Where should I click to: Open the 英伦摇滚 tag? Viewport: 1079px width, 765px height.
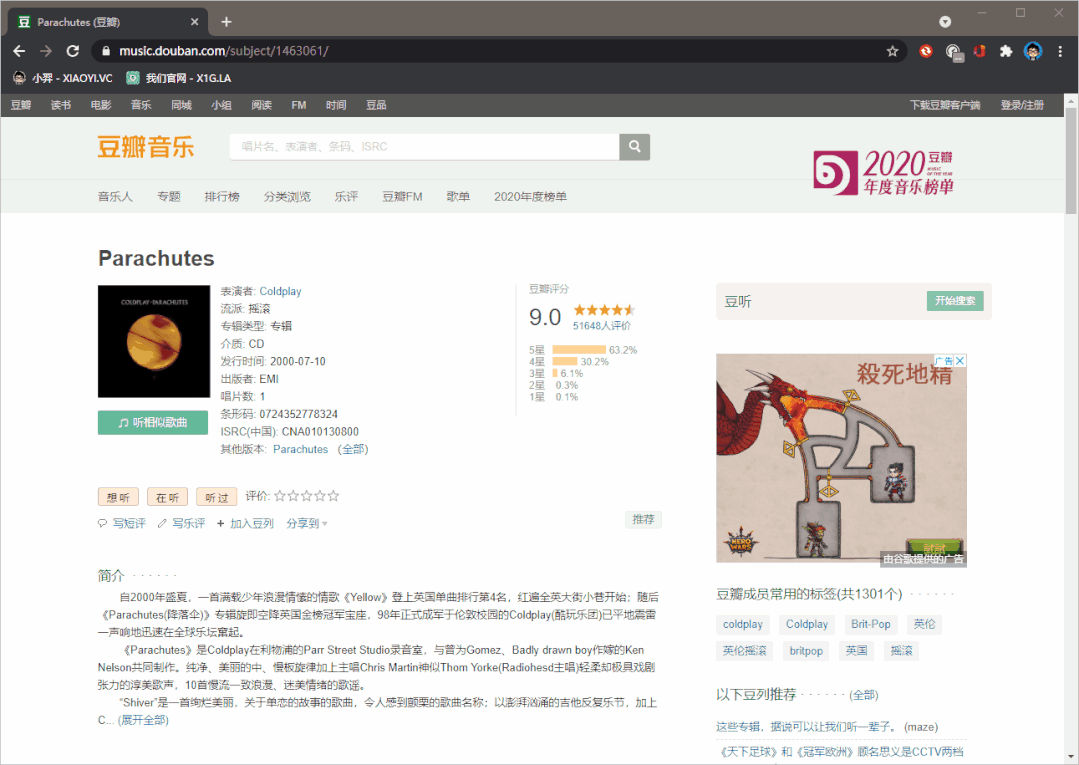744,651
